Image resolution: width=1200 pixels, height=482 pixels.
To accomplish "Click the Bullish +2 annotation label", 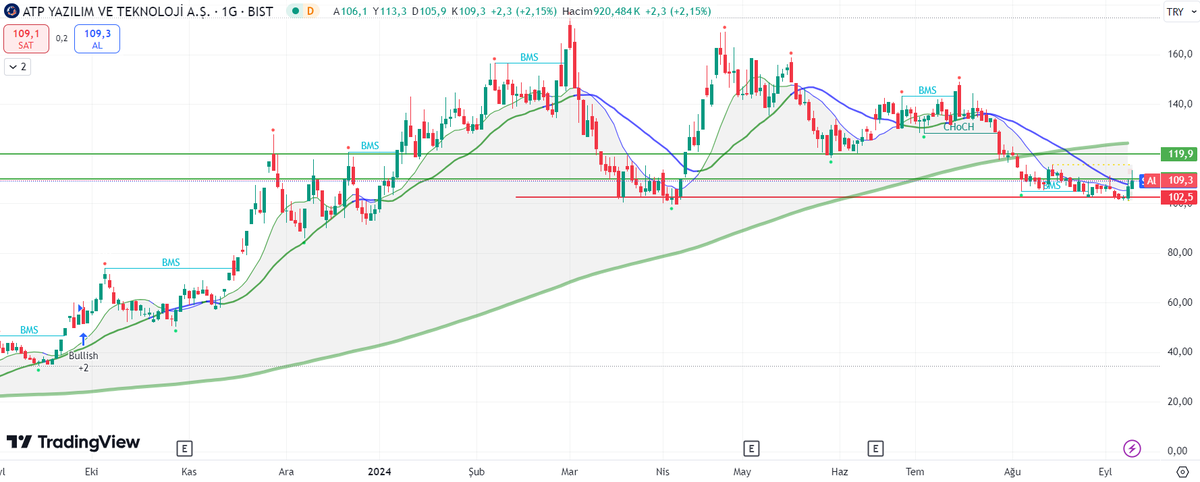I will [83, 361].
